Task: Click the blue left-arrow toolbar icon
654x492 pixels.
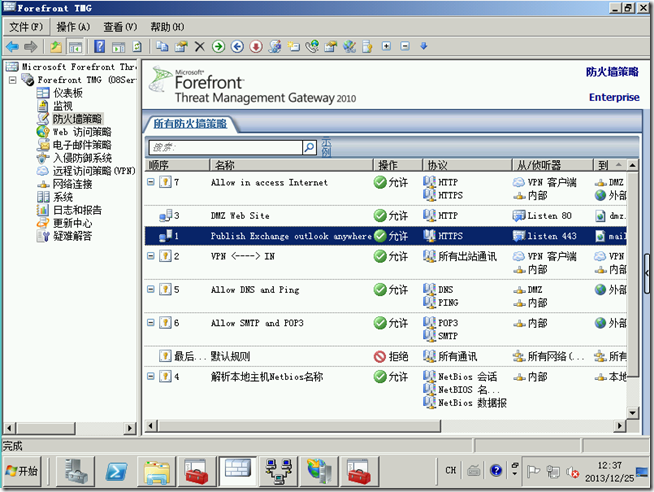Action: point(237,46)
